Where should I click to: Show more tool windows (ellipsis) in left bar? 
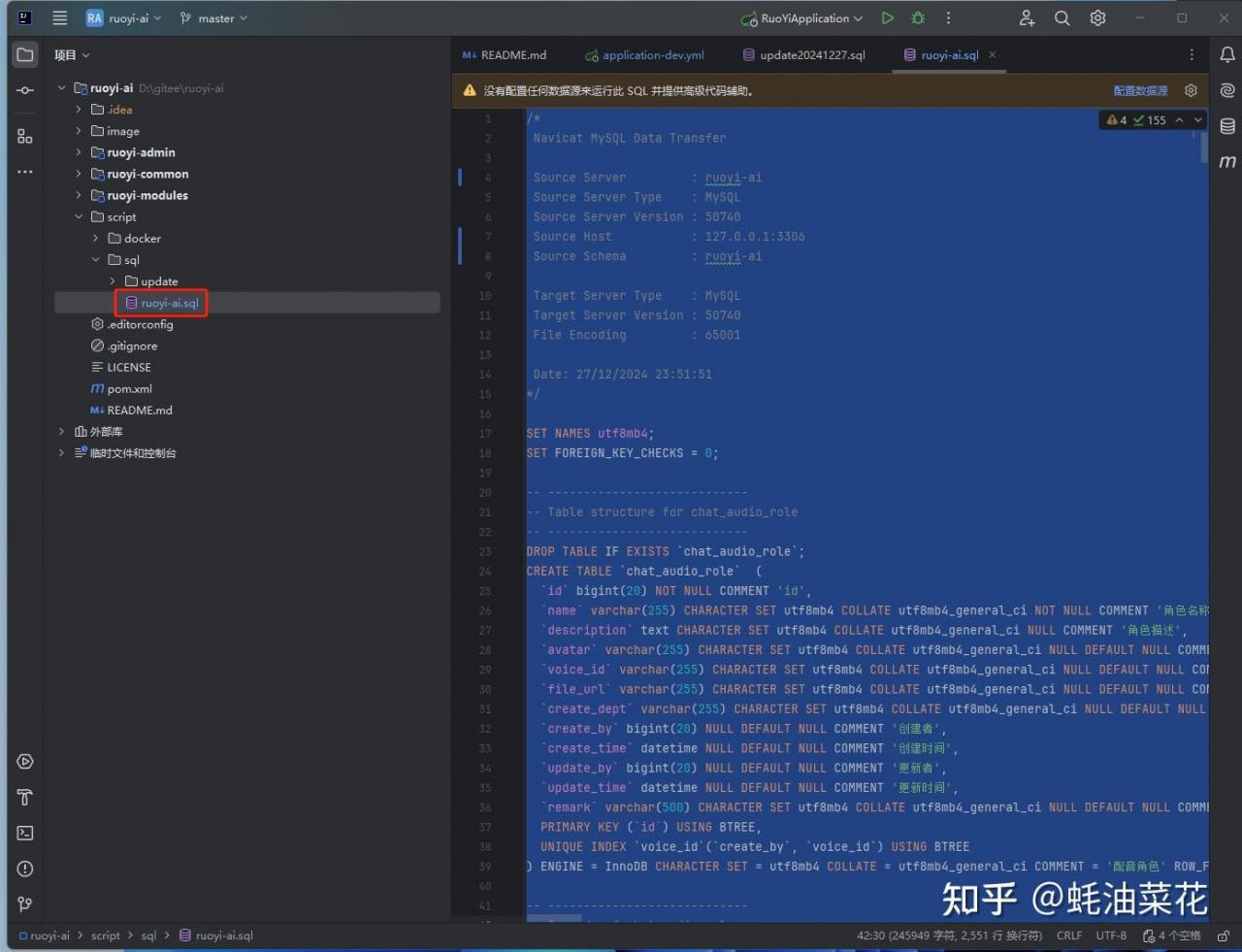[x=25, y=172]
